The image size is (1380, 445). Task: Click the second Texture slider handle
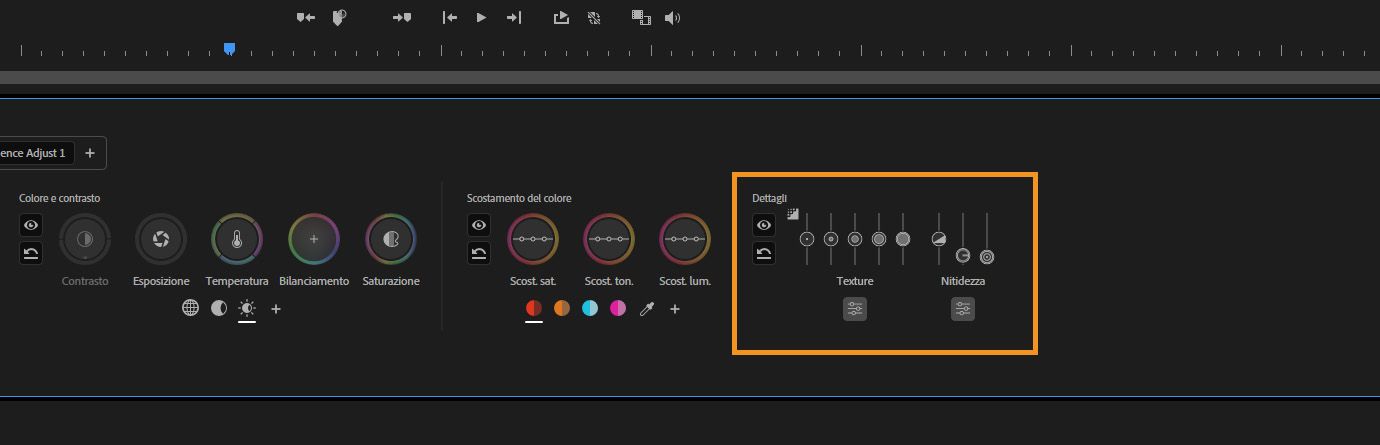pyautogui.click(x=831, y=239)
